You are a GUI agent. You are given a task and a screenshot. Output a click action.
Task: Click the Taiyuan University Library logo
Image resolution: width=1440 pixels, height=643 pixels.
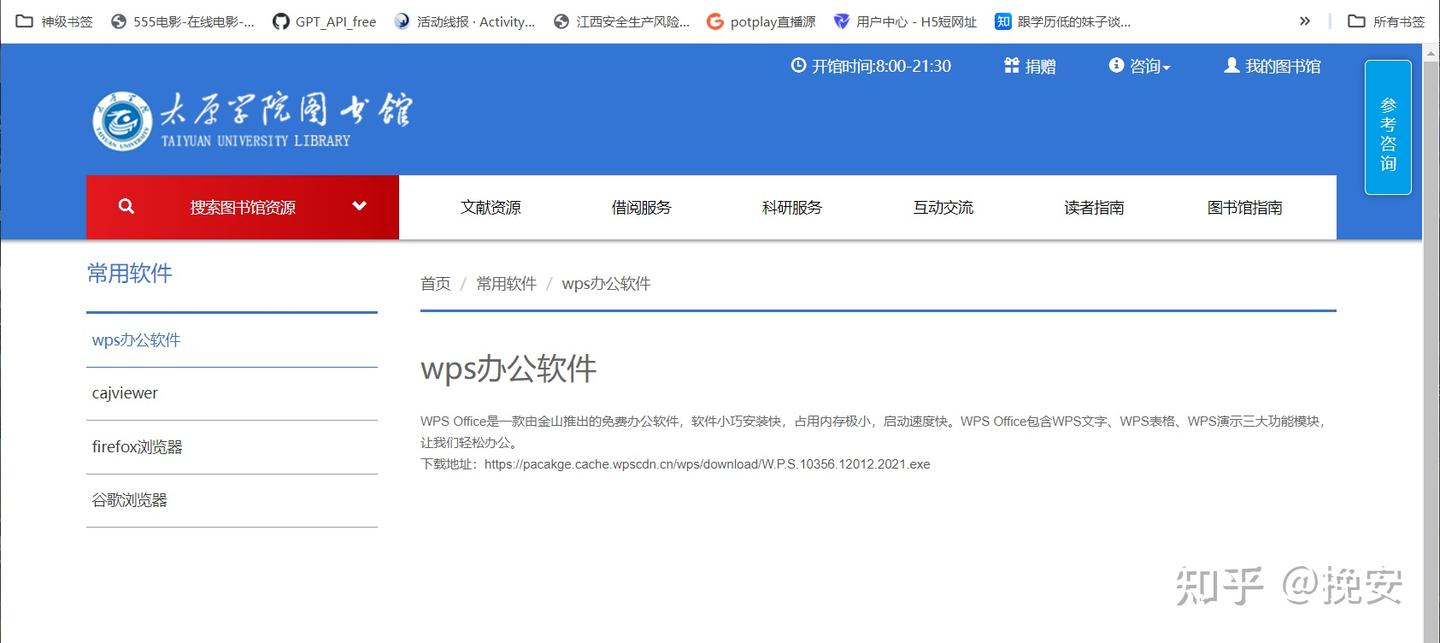[x=252, y=121]
